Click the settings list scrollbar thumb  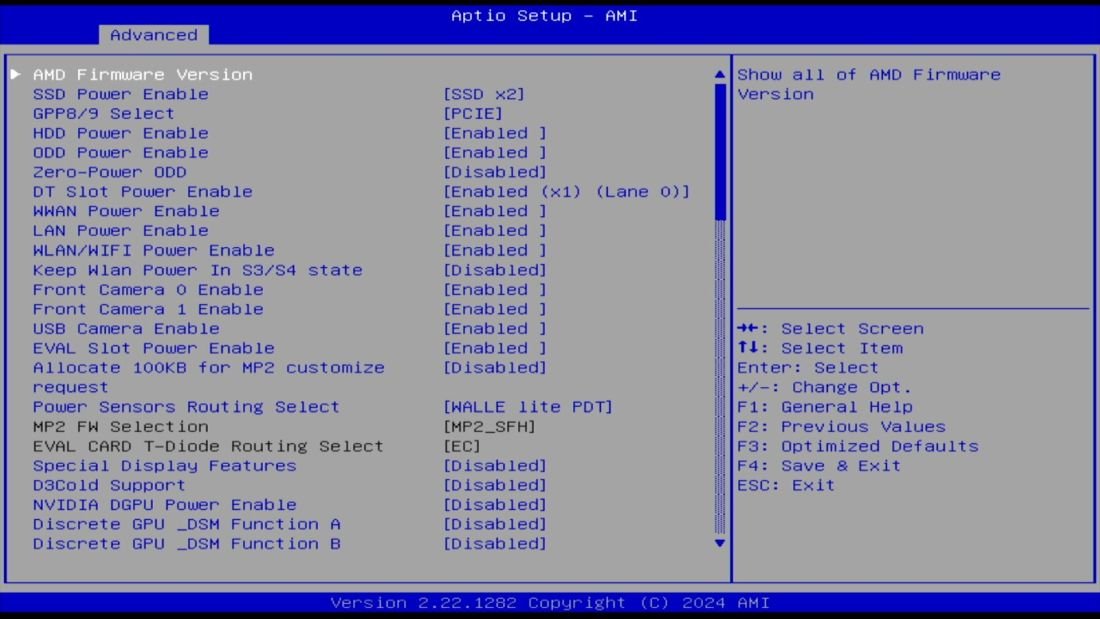pos(719,152)
